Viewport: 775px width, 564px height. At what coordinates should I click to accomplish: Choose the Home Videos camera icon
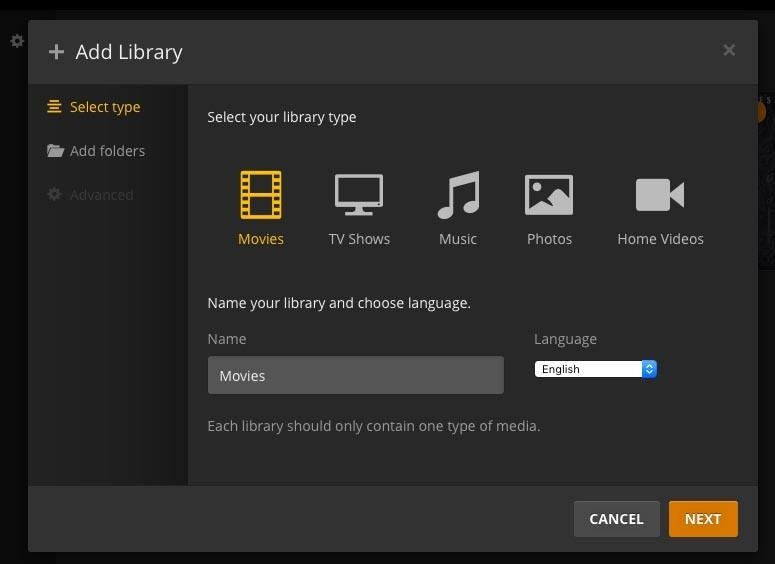[660, 195]
